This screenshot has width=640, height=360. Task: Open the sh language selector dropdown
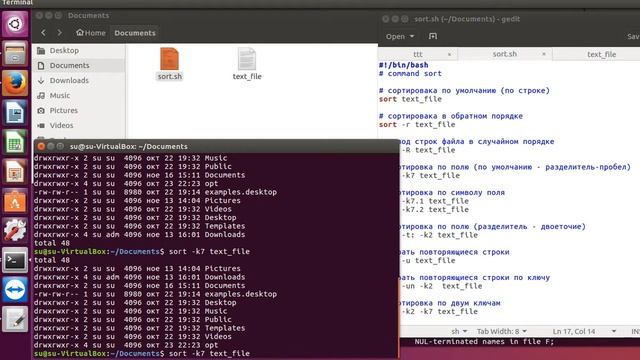pyautogui.click(x=459, y=331)
